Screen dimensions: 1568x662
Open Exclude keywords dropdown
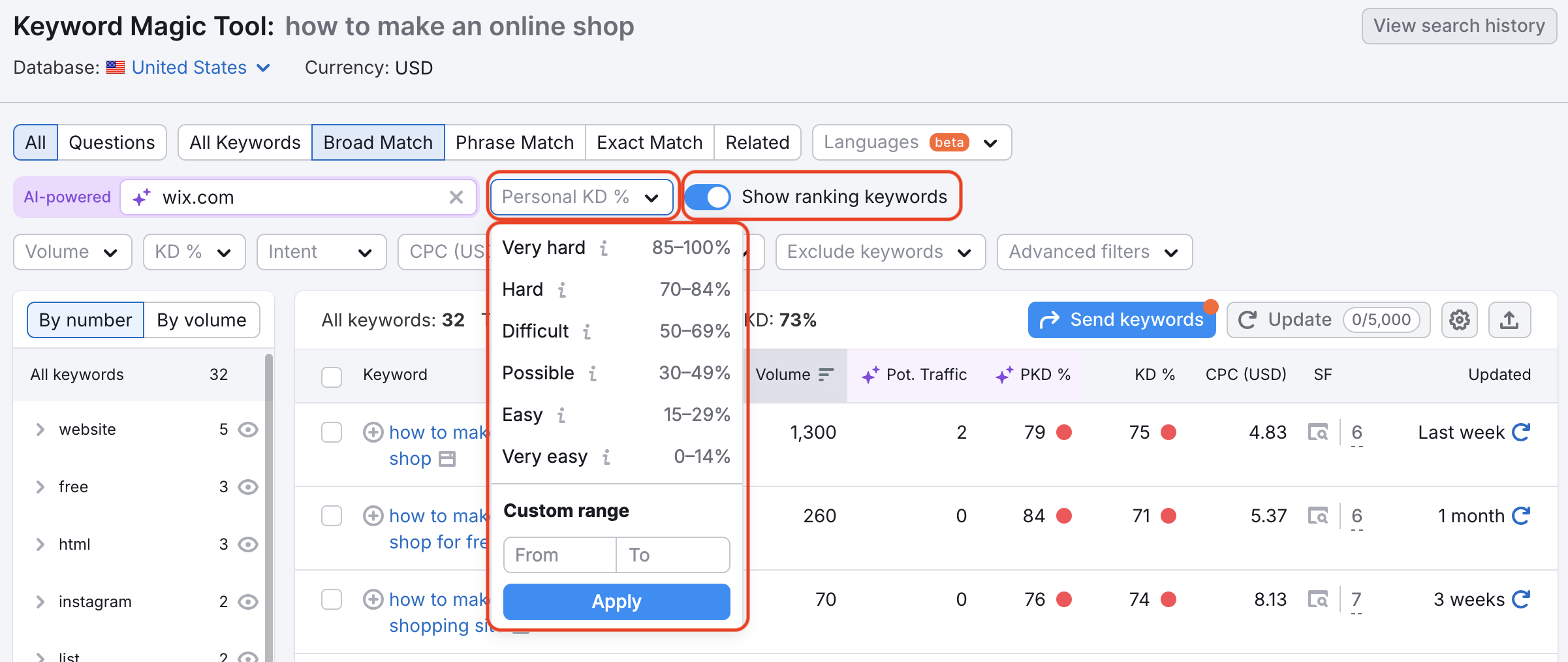point(880,252)
